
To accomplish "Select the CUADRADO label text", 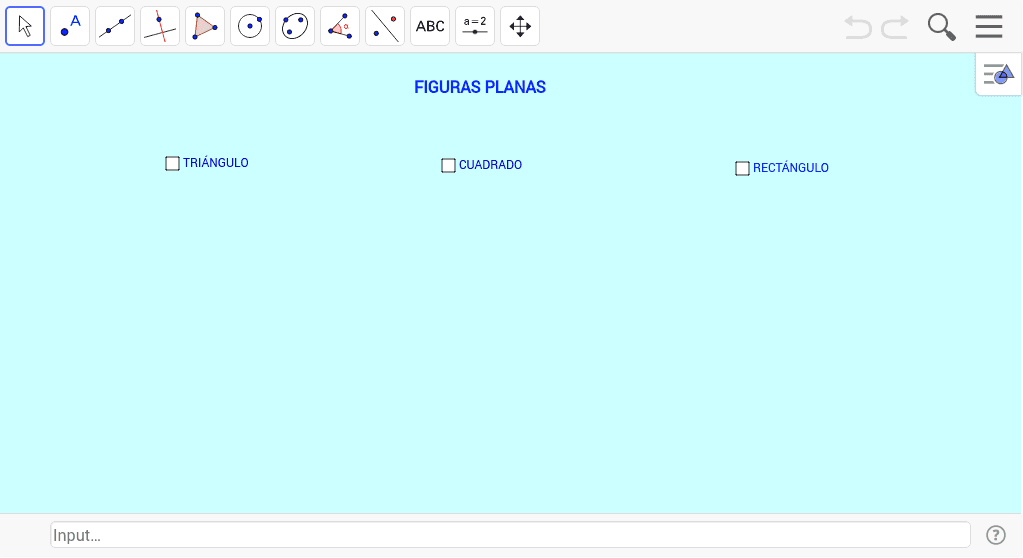I will (x=491, y=165).
